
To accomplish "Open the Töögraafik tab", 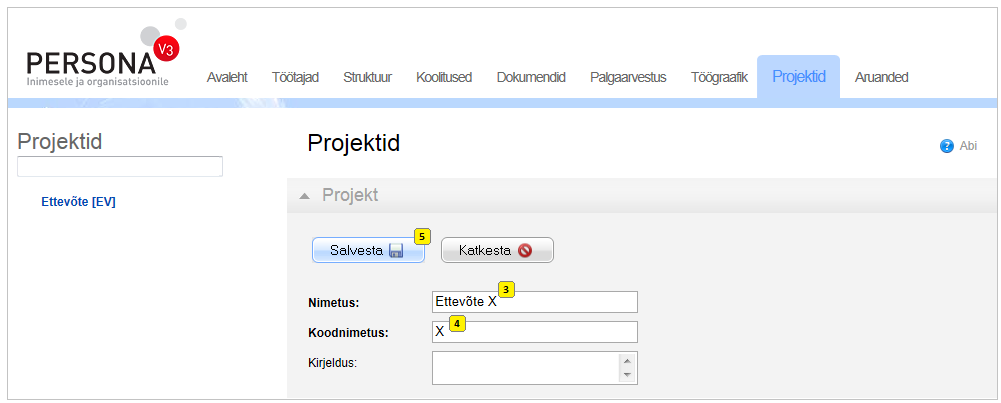I will click(719, 77).
